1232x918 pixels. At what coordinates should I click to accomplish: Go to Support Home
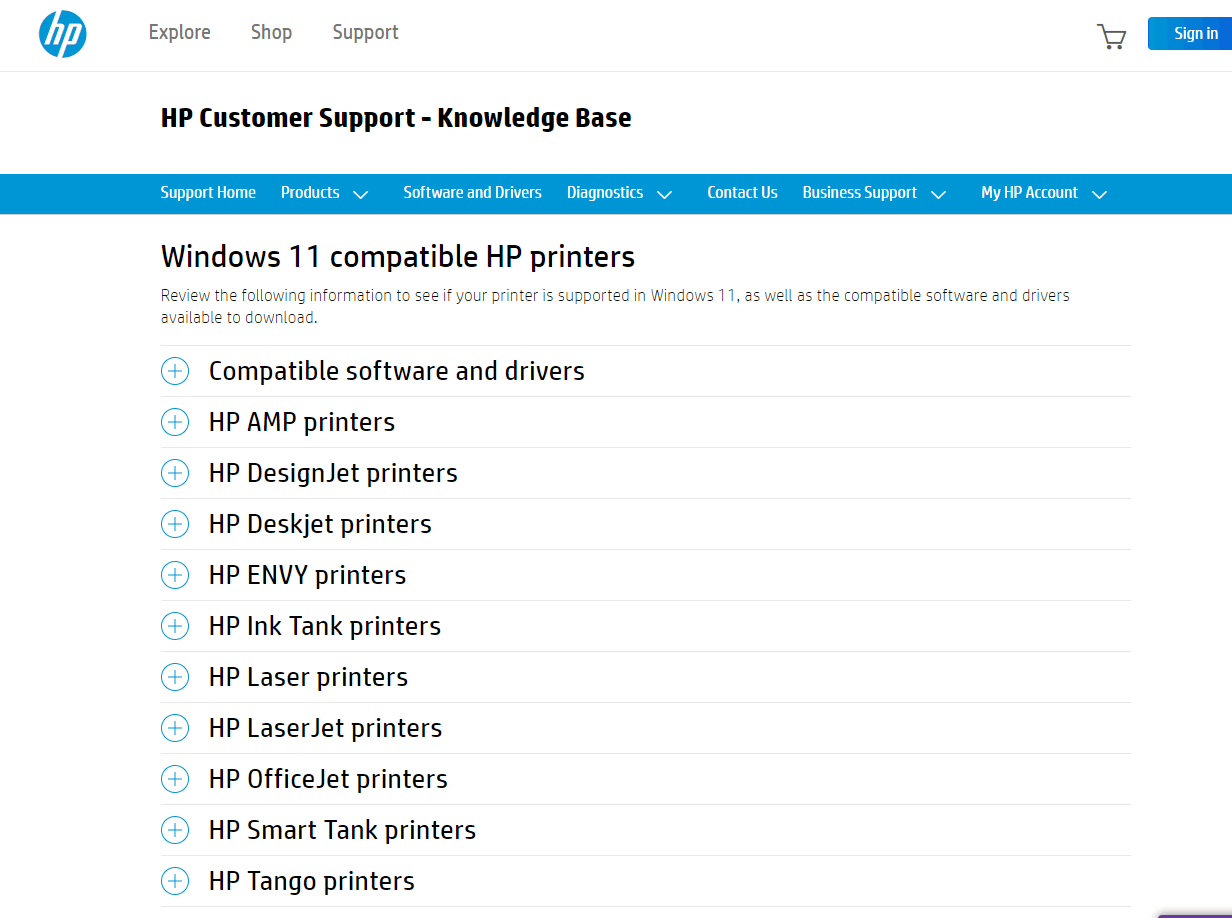pos(208,193)
